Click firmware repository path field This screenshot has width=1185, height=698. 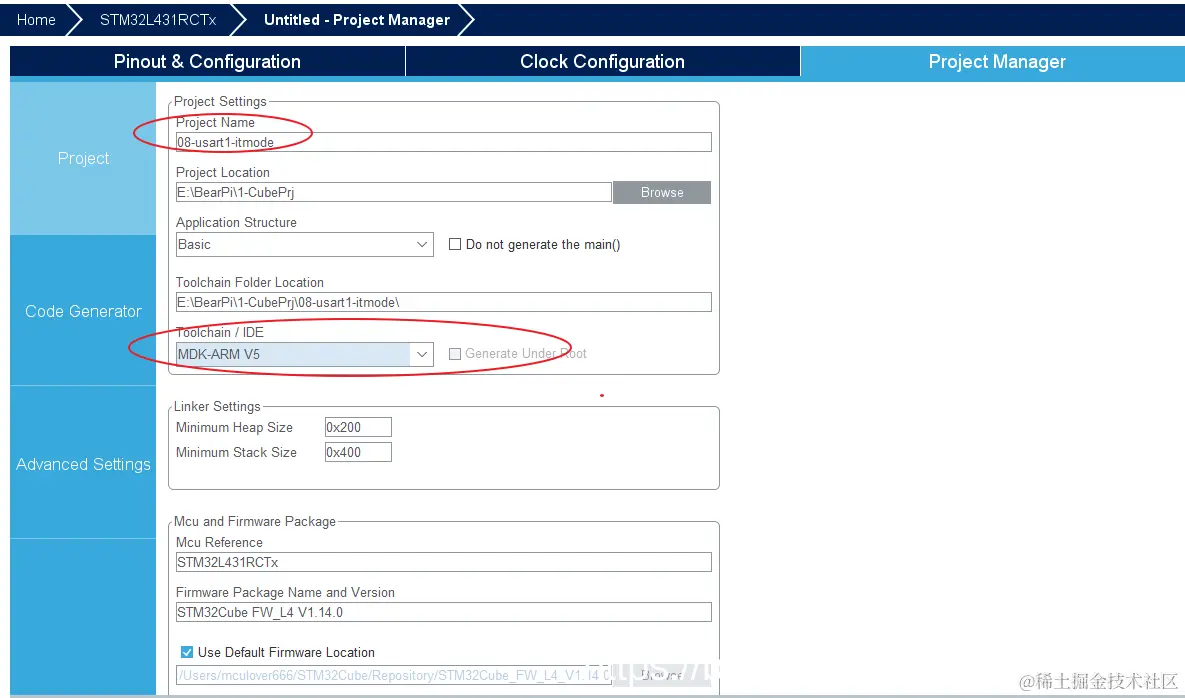(393, 675)
